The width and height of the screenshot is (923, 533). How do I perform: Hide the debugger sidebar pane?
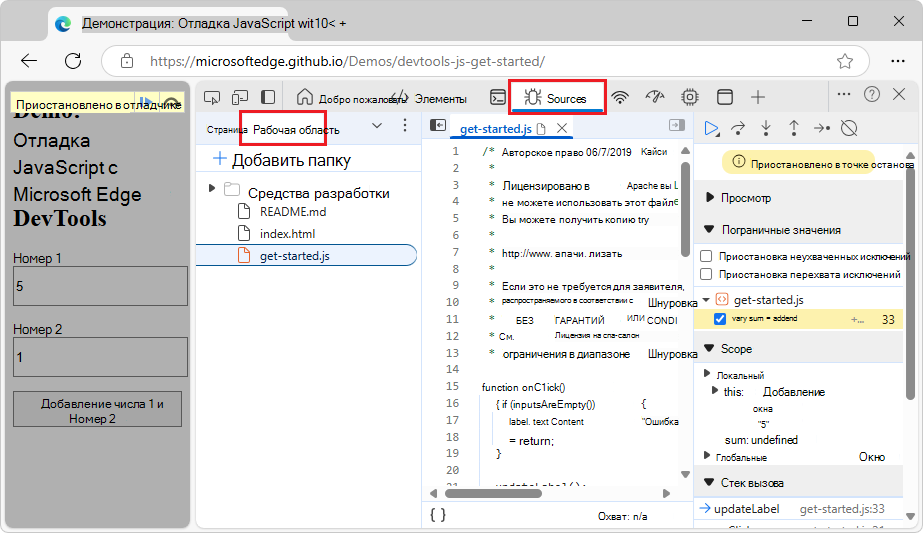(x=677, y=125)
